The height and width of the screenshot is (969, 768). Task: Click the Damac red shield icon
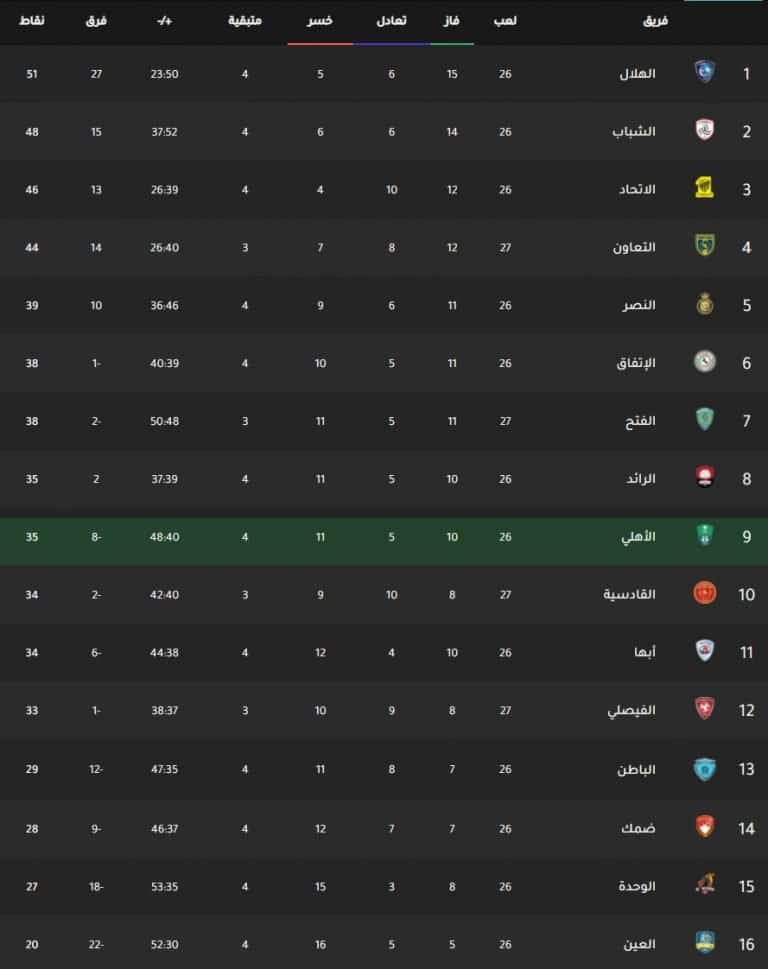(x=704, y=826)
